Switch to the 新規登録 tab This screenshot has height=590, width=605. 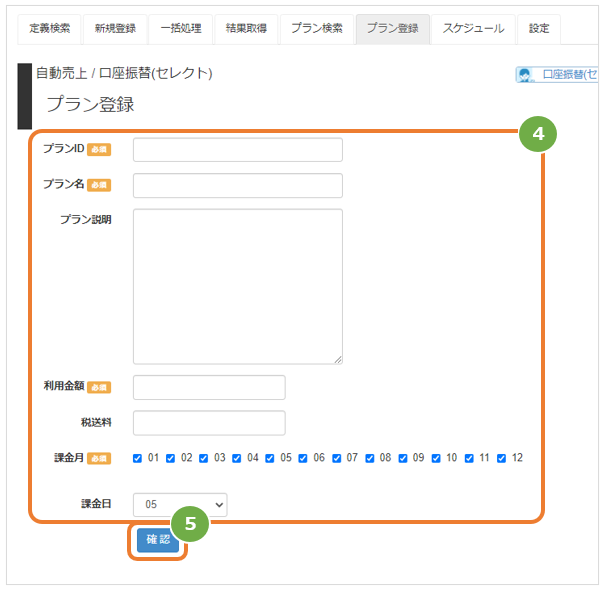115,29
